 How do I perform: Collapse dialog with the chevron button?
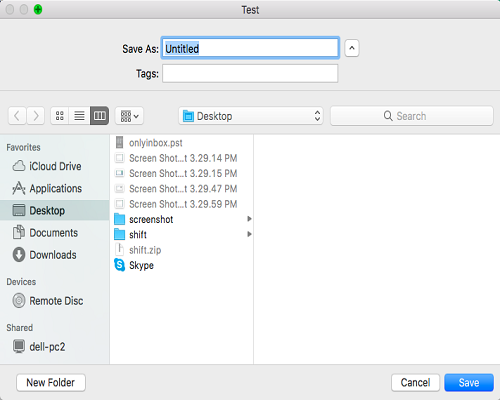point(352,48)
